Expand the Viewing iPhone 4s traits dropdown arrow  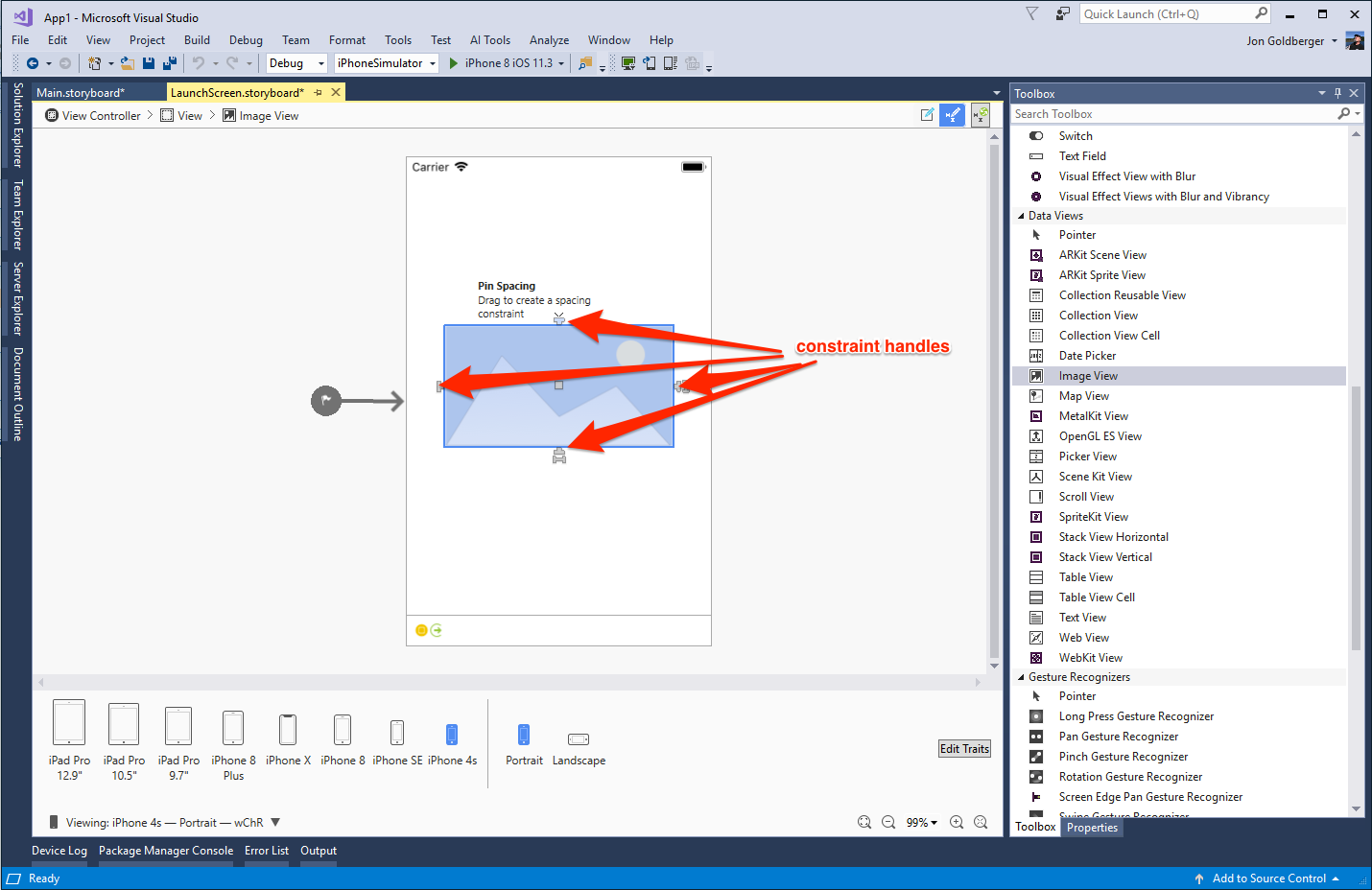click(x=275, y=822)
